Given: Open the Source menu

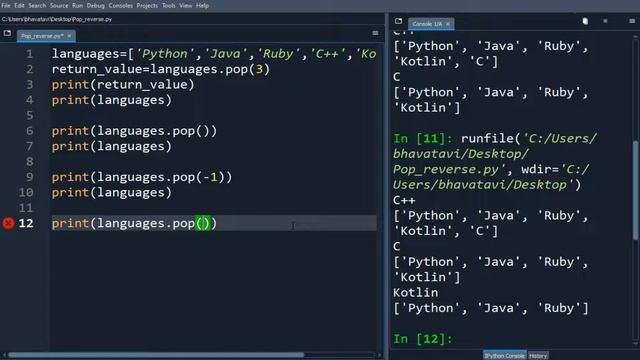Looking at the screenshot, I should tap(59, 6).
